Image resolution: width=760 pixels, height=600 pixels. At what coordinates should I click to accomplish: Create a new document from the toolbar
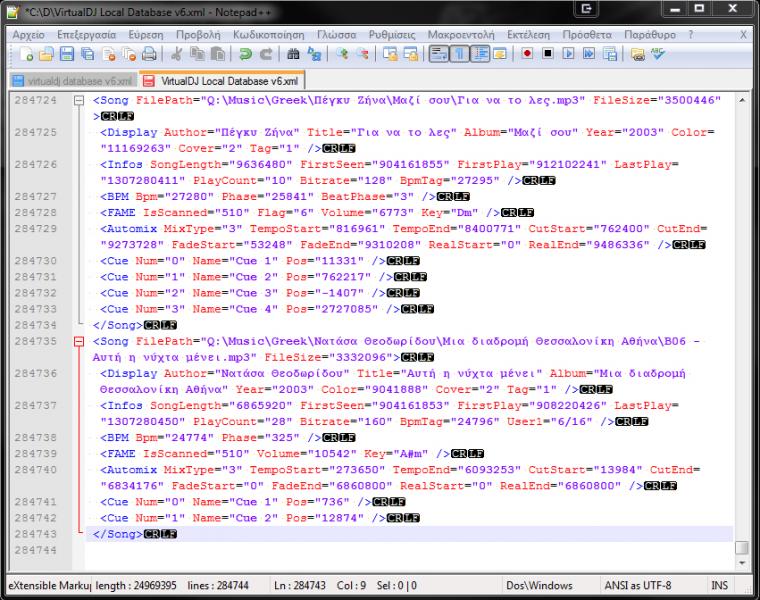27,54
